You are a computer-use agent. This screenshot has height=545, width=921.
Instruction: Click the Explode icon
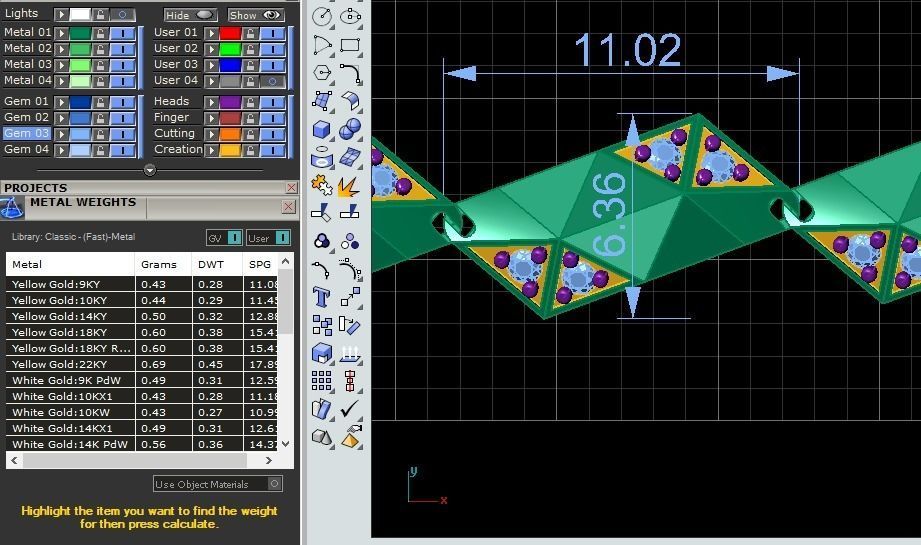[349, 187]
